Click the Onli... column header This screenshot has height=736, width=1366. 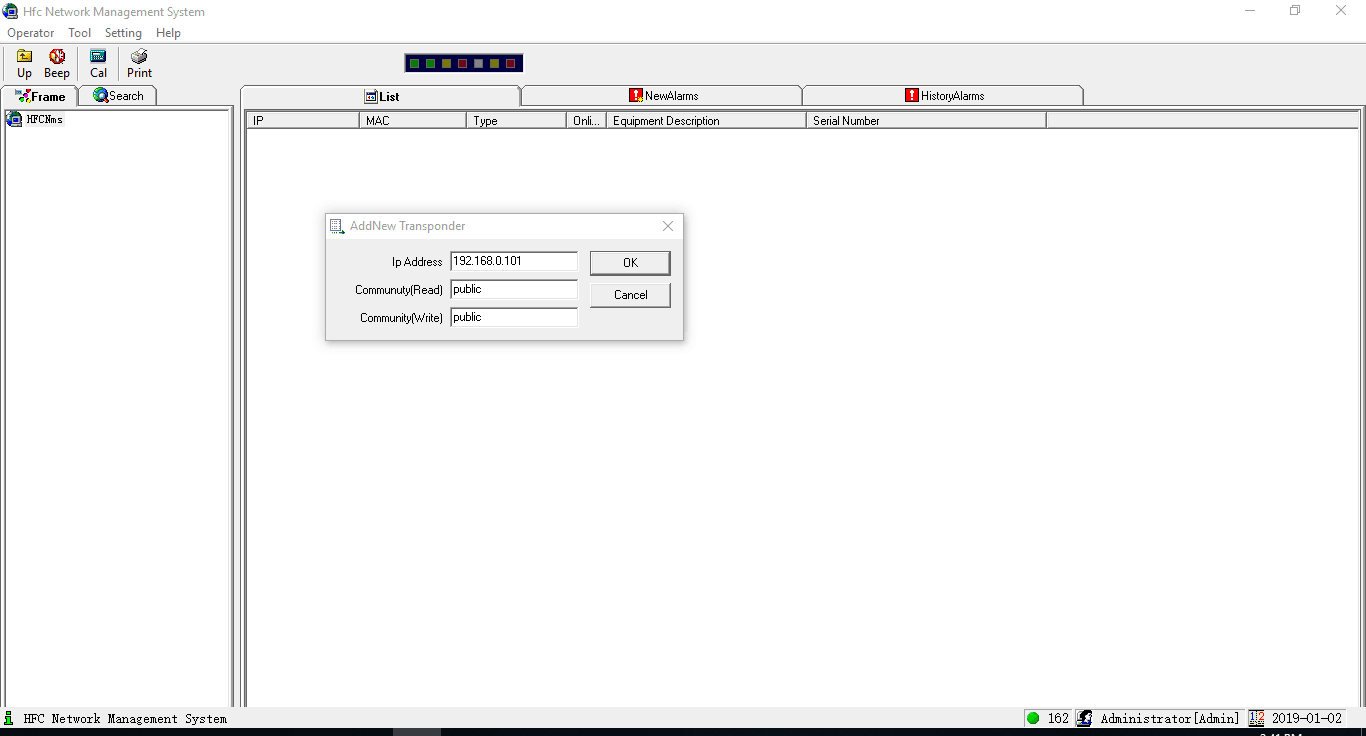coord(586,120)
